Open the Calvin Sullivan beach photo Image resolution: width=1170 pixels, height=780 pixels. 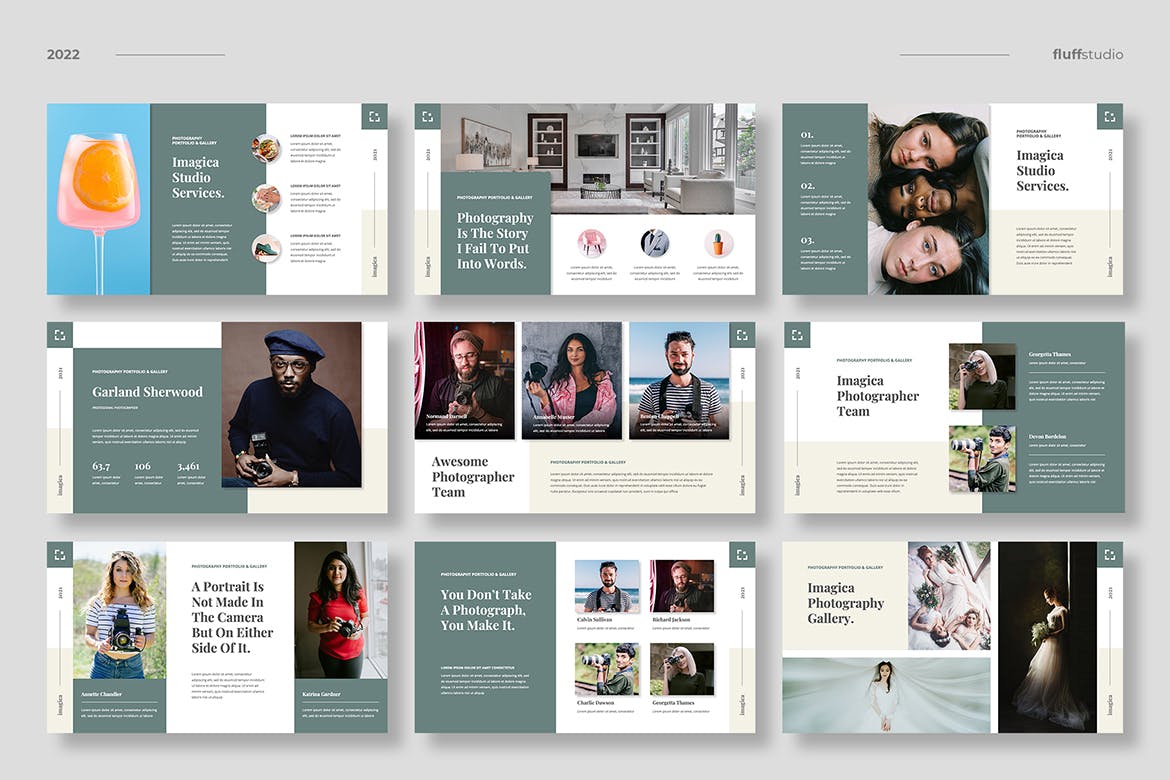[x=607, y=586]
